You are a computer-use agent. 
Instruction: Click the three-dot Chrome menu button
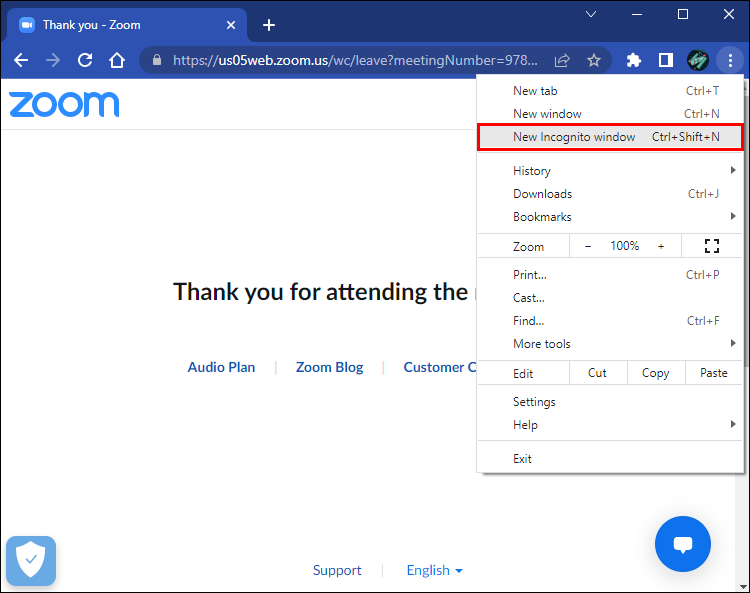coord(730,60)
